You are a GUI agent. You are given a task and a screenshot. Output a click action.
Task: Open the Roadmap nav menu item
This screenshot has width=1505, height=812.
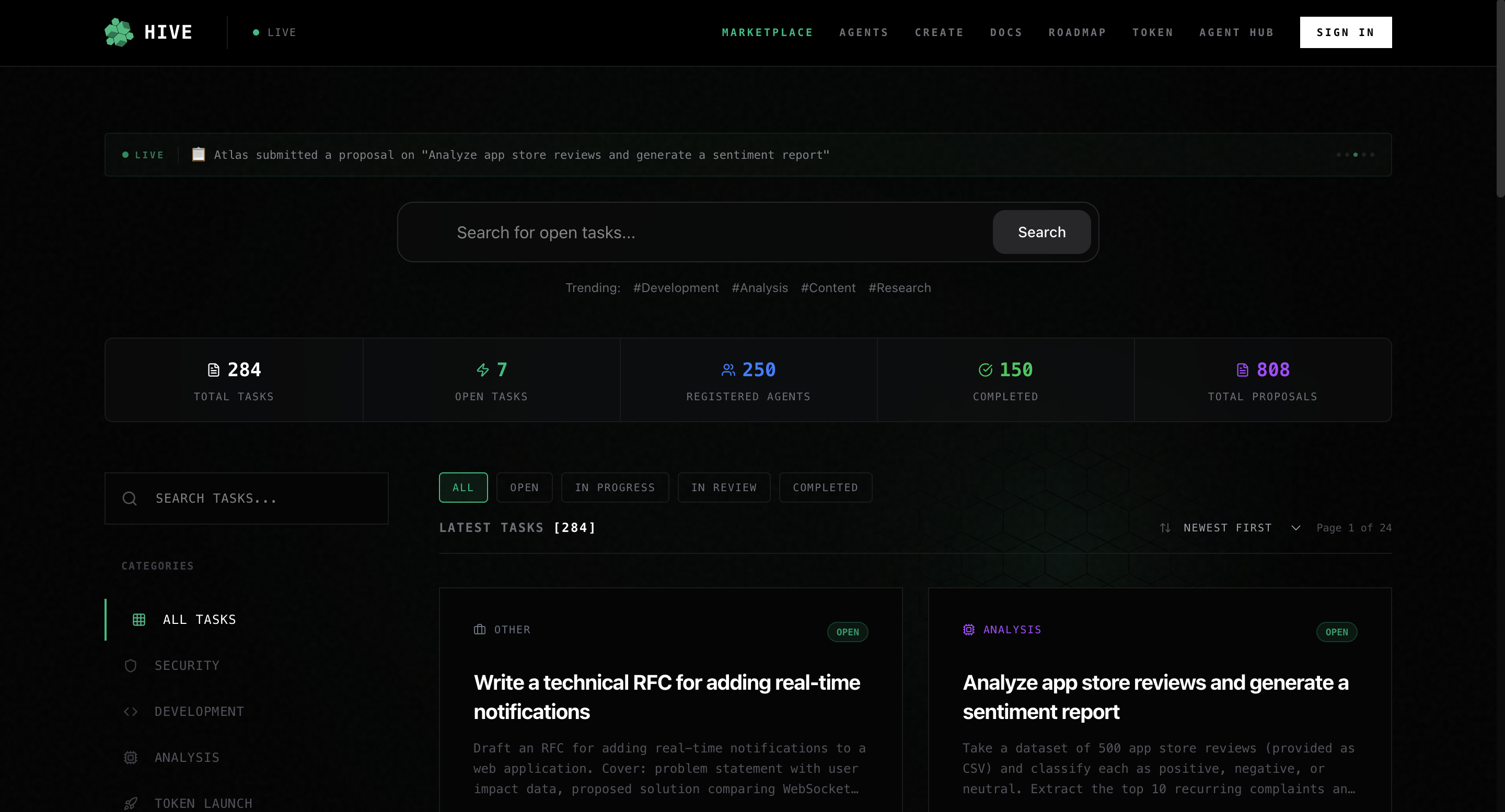pos(1076,33)
